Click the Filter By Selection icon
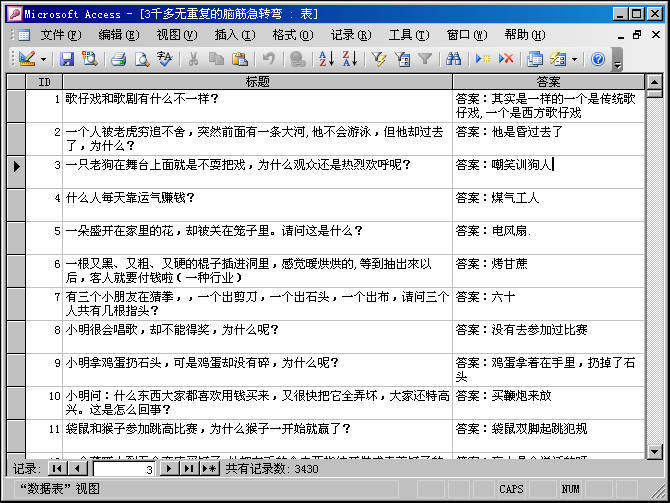The width and height of the screenshot is (670, 503). pyautogui.click(x=379, y=59)
